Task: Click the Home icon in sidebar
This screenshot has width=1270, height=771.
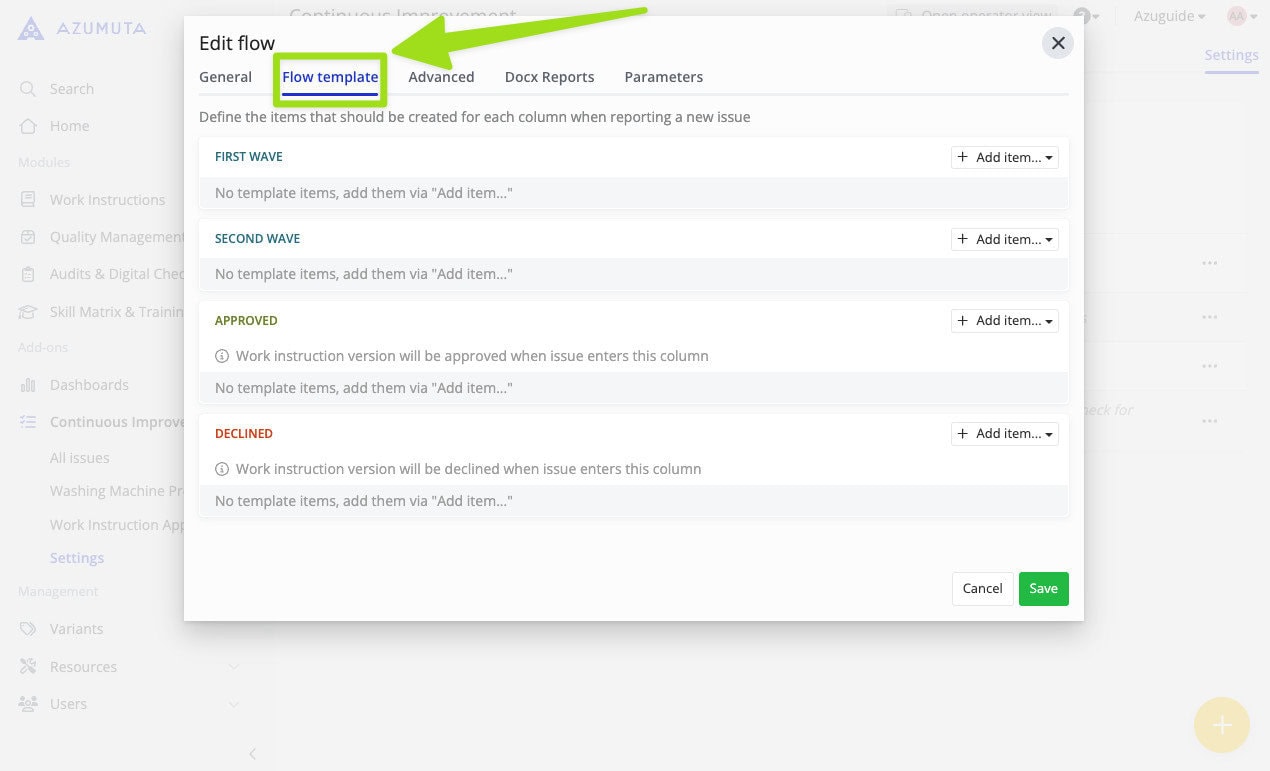Action: click(28, 126)
